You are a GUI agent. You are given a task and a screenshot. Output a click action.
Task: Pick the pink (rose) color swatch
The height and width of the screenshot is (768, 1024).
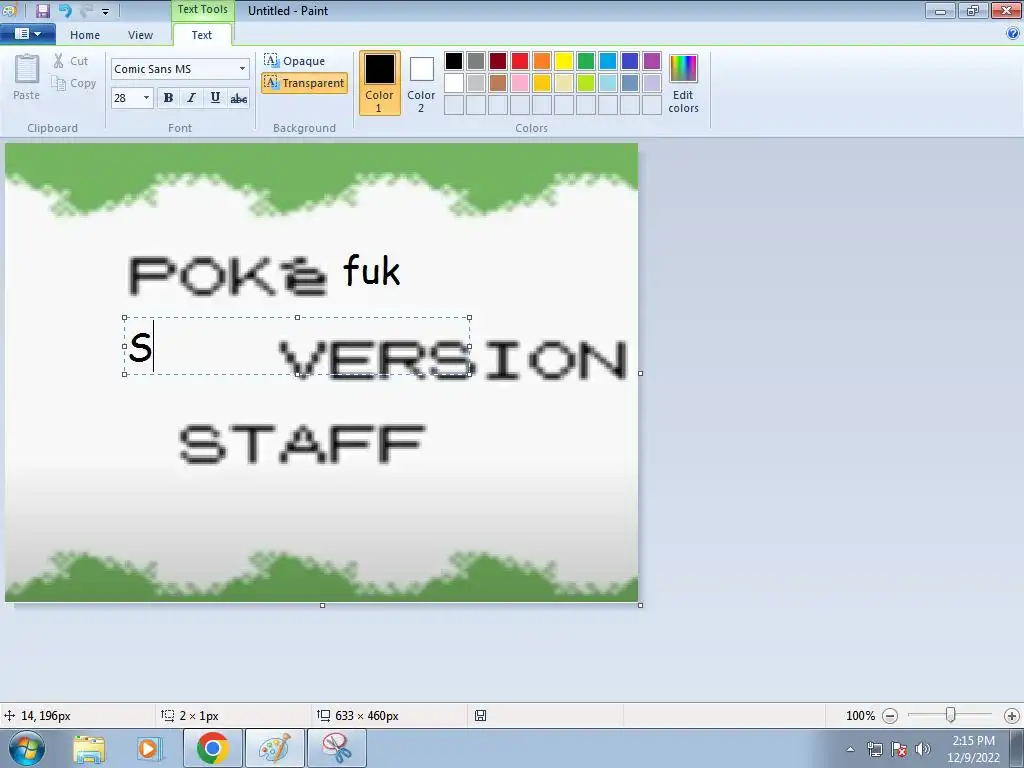pyautogui.click(x=520, y=83)
